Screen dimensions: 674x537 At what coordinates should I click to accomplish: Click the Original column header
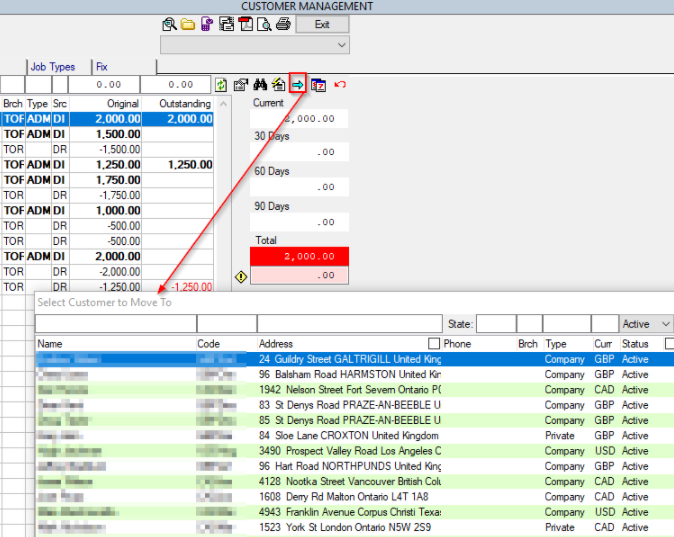point(123,104)
